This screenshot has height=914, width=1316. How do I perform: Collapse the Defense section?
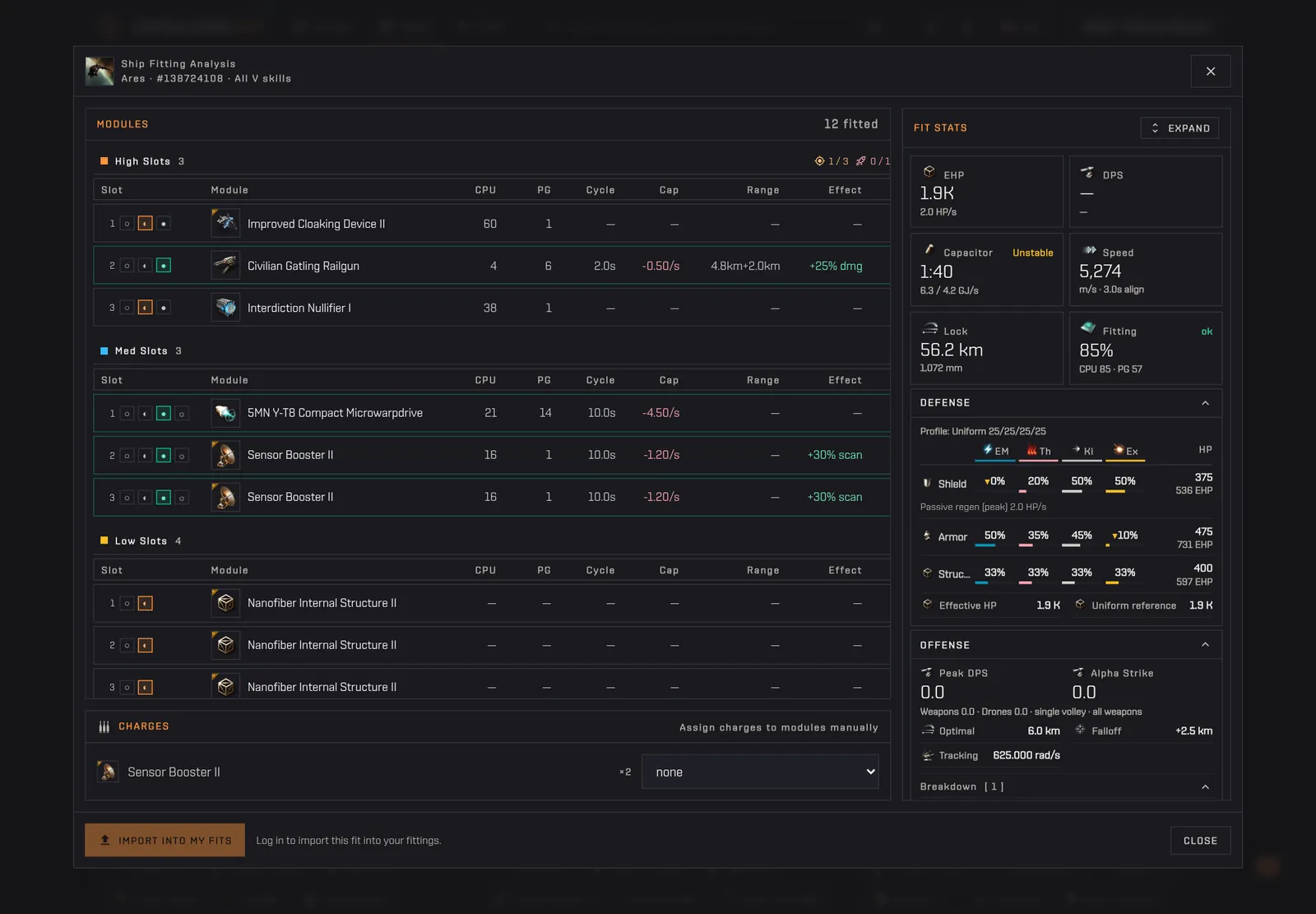pos(1205,403)
